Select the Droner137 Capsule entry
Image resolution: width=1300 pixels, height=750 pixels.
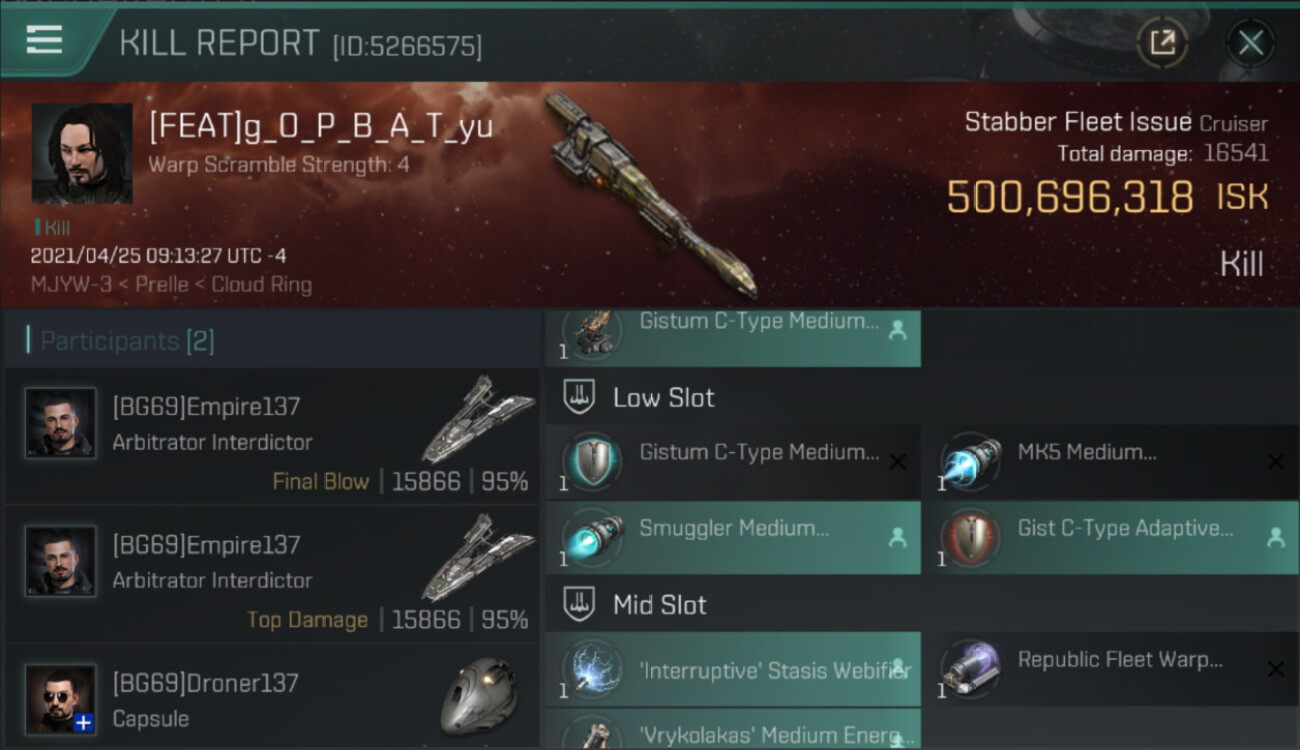tap(272, 698)
